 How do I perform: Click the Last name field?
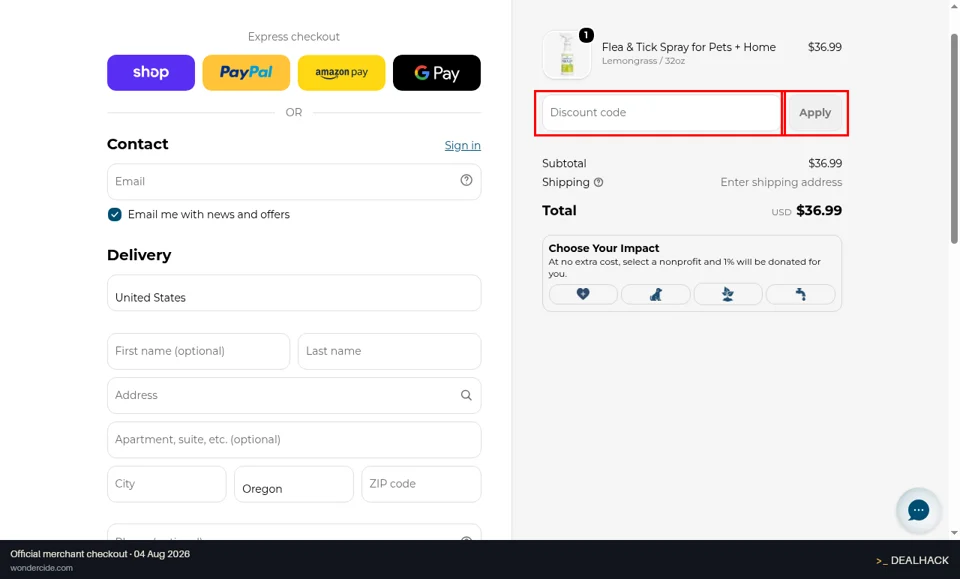389,351
